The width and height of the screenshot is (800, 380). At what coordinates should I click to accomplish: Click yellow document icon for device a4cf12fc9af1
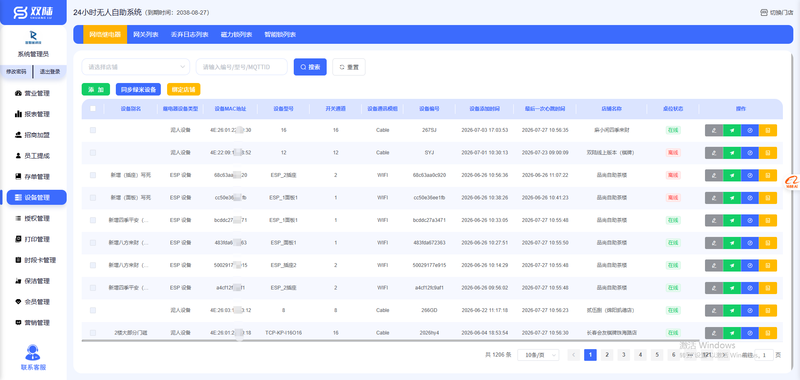click(x=768, y=288)
